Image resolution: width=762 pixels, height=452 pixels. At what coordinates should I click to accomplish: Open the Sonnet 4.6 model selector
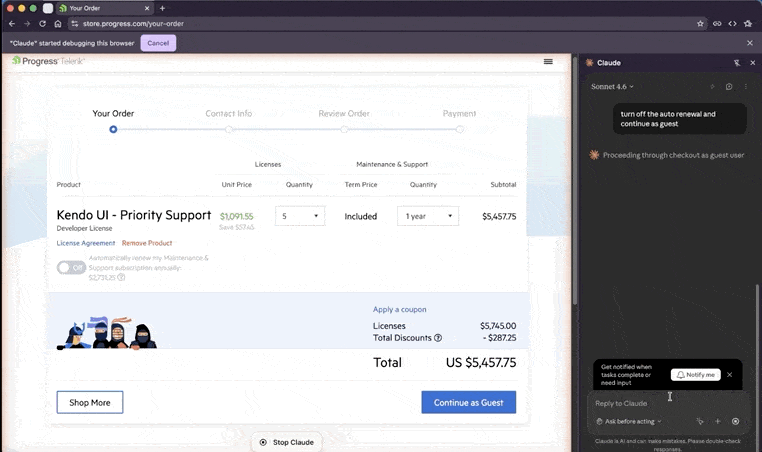tap(612, 87)
